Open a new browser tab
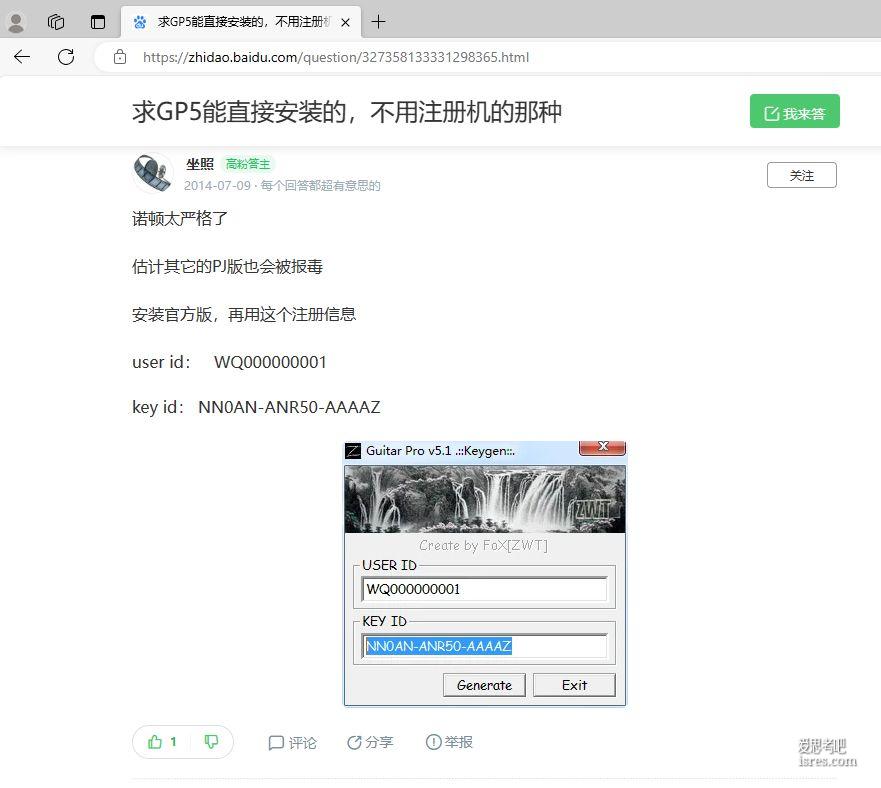Screen dimensions: 881x788 coord(379,22)
